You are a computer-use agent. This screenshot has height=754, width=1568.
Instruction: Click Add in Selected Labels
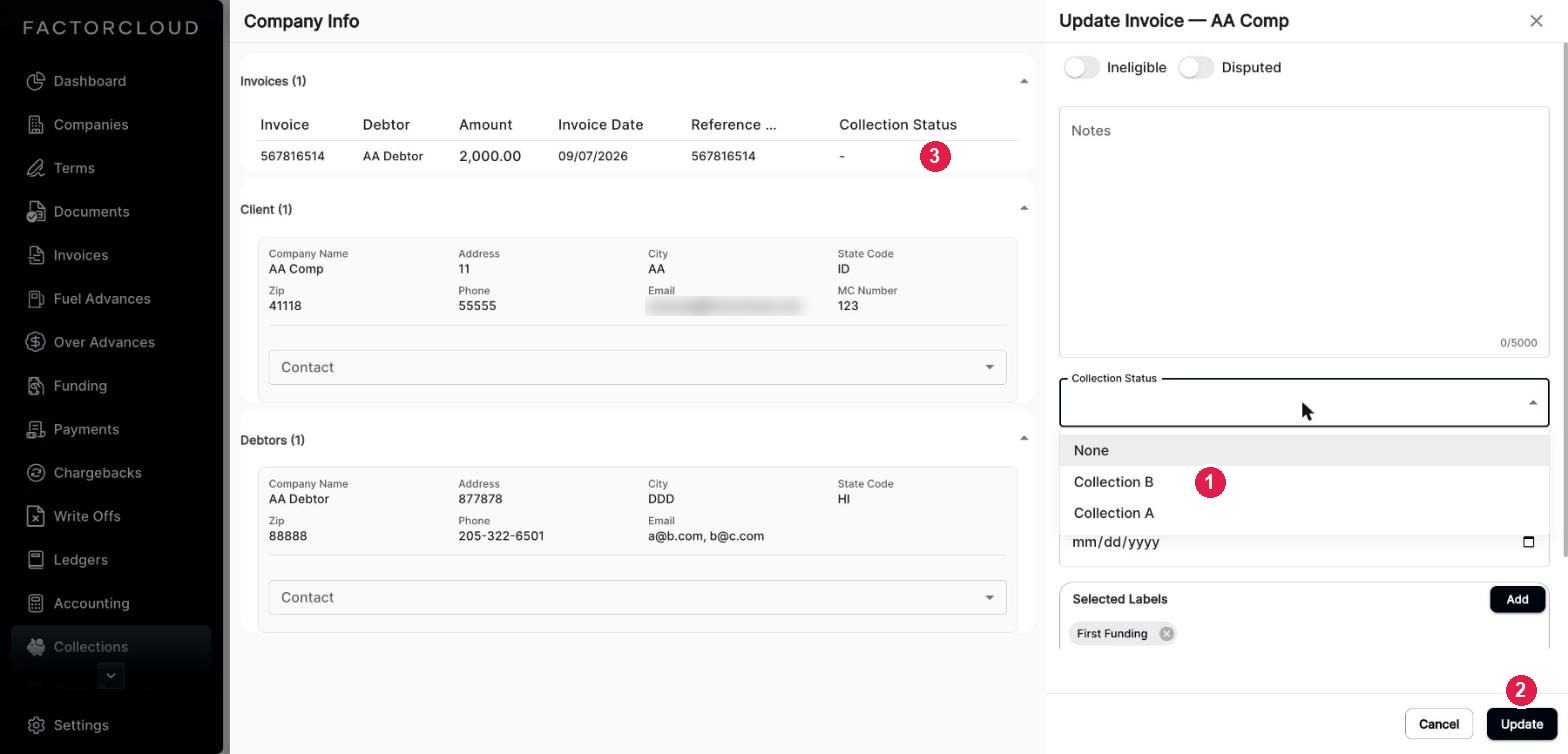tap(1517, 599)
